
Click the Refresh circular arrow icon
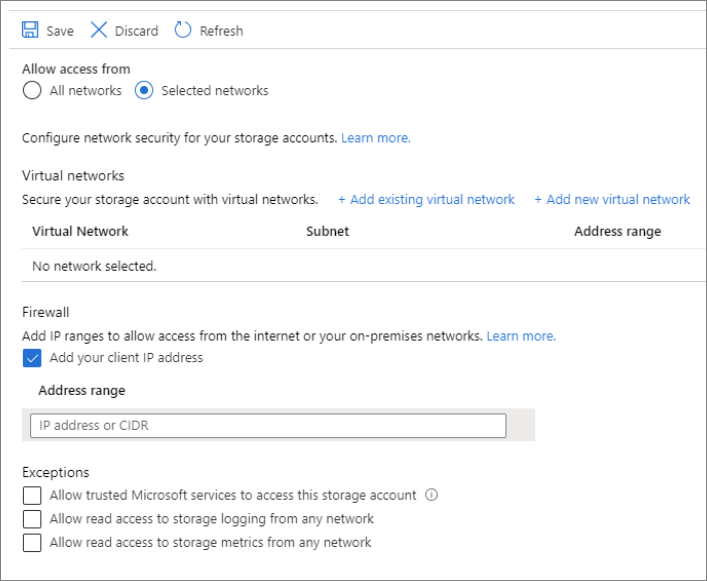[183, 30]
